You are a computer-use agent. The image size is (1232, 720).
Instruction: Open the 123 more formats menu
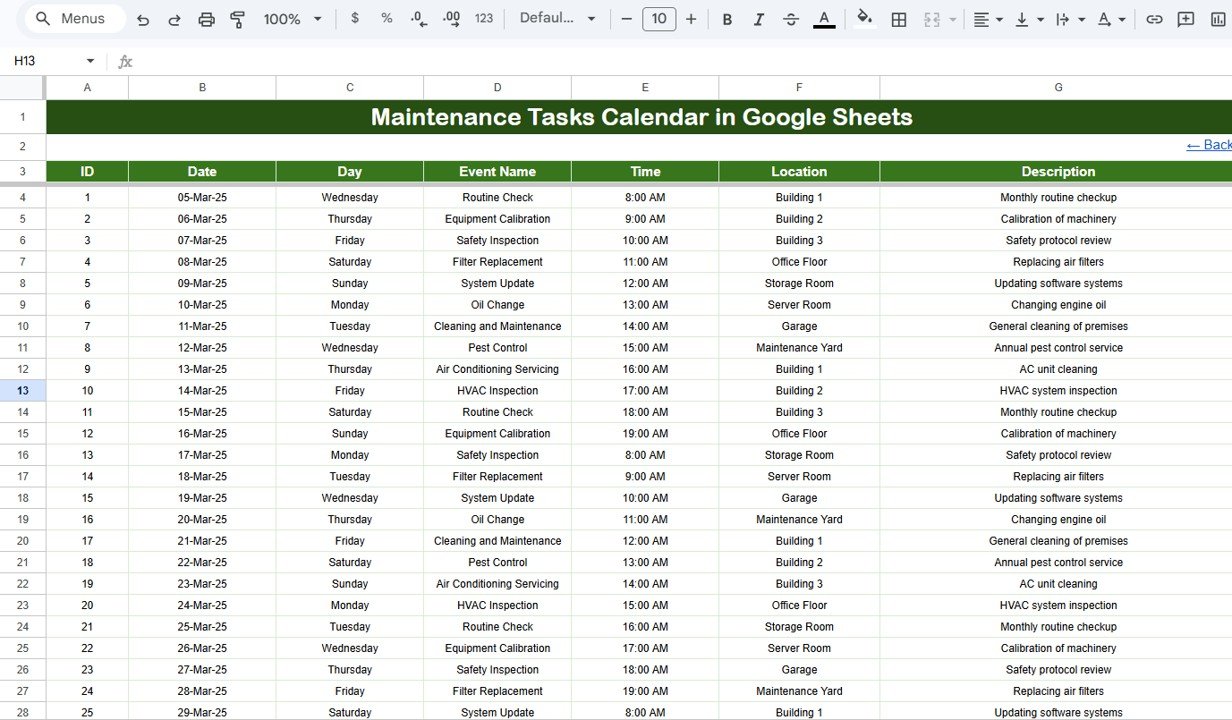click(x=484, y=19)
